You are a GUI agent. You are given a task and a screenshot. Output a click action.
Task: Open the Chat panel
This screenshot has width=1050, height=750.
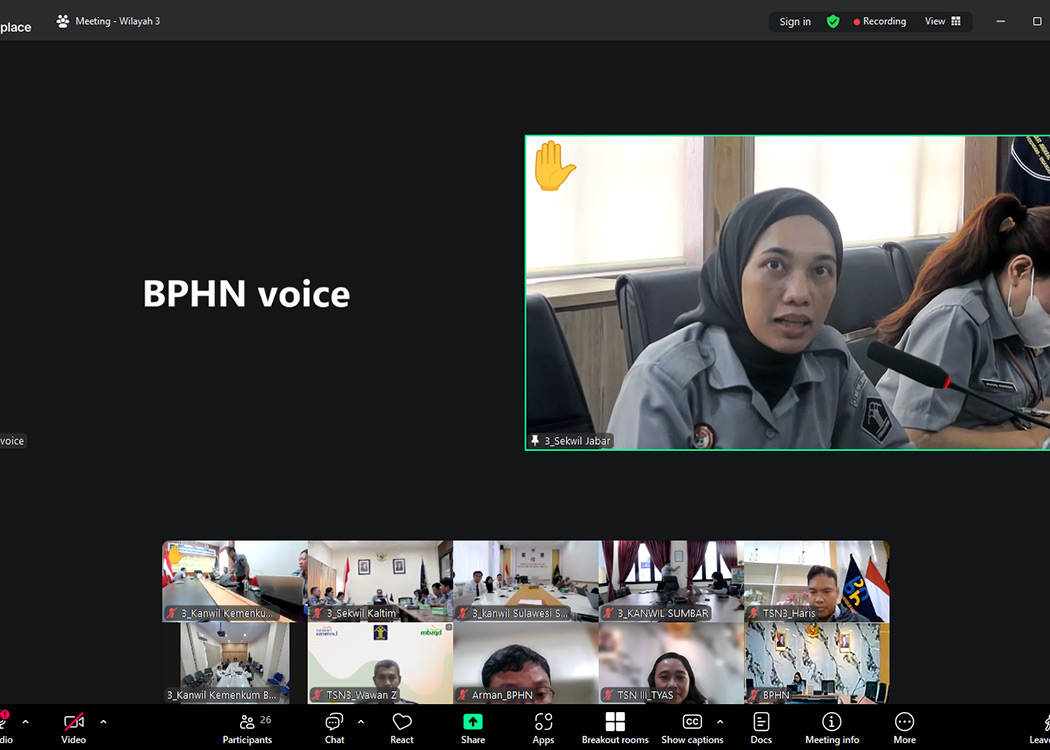point(334,728)
